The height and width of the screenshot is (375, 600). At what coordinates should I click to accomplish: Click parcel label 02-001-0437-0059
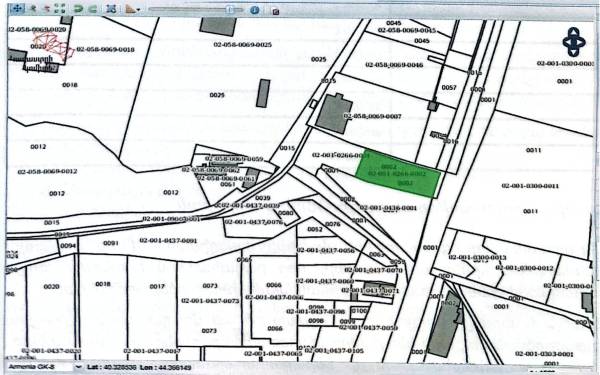(368, 328)
